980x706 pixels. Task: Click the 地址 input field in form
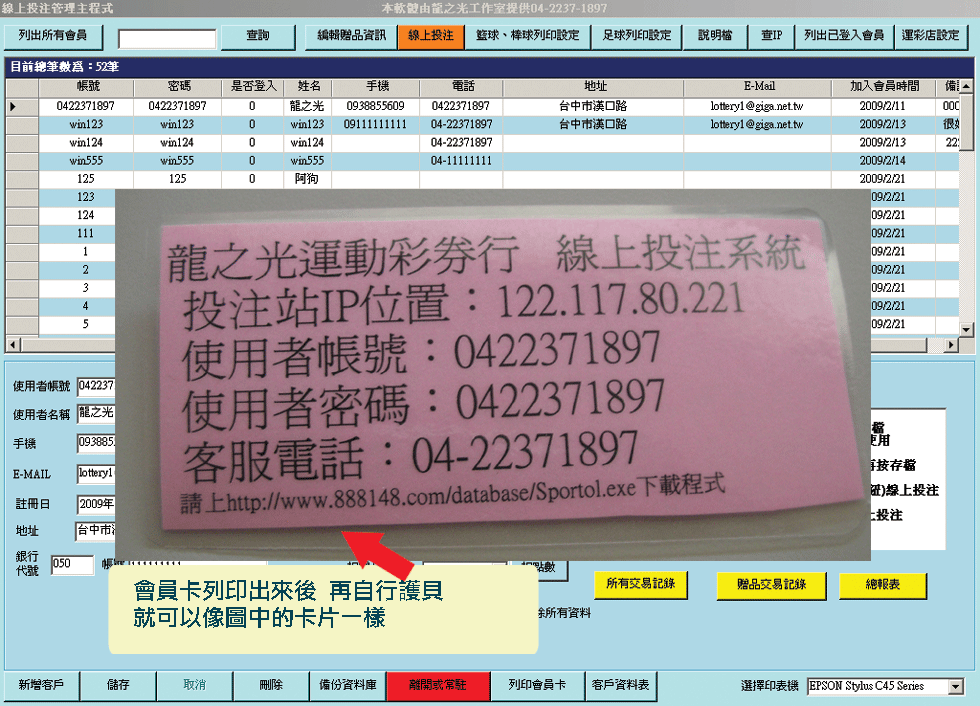[96, 530]
